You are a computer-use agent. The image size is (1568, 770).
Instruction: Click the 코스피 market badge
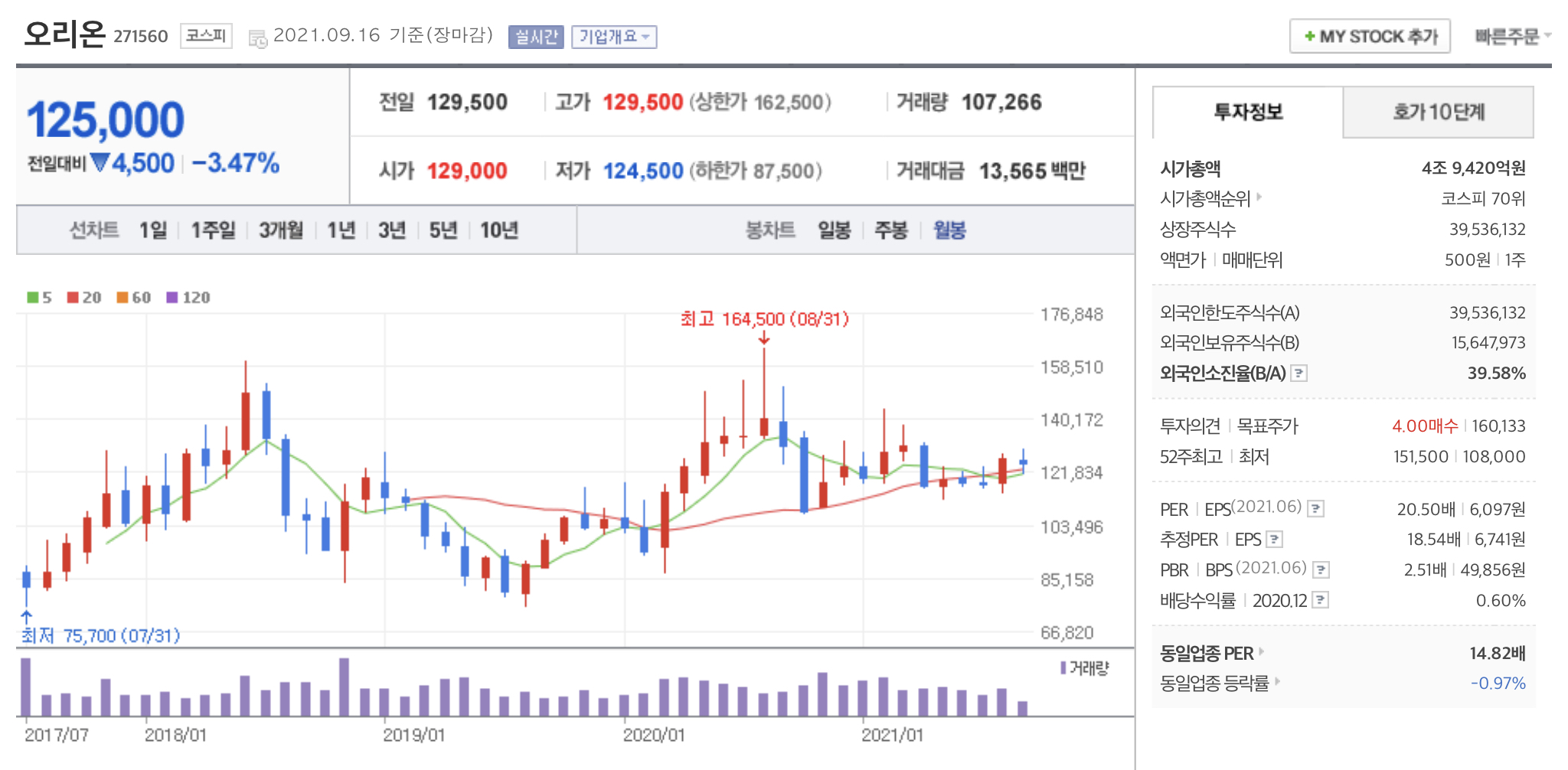206,36
